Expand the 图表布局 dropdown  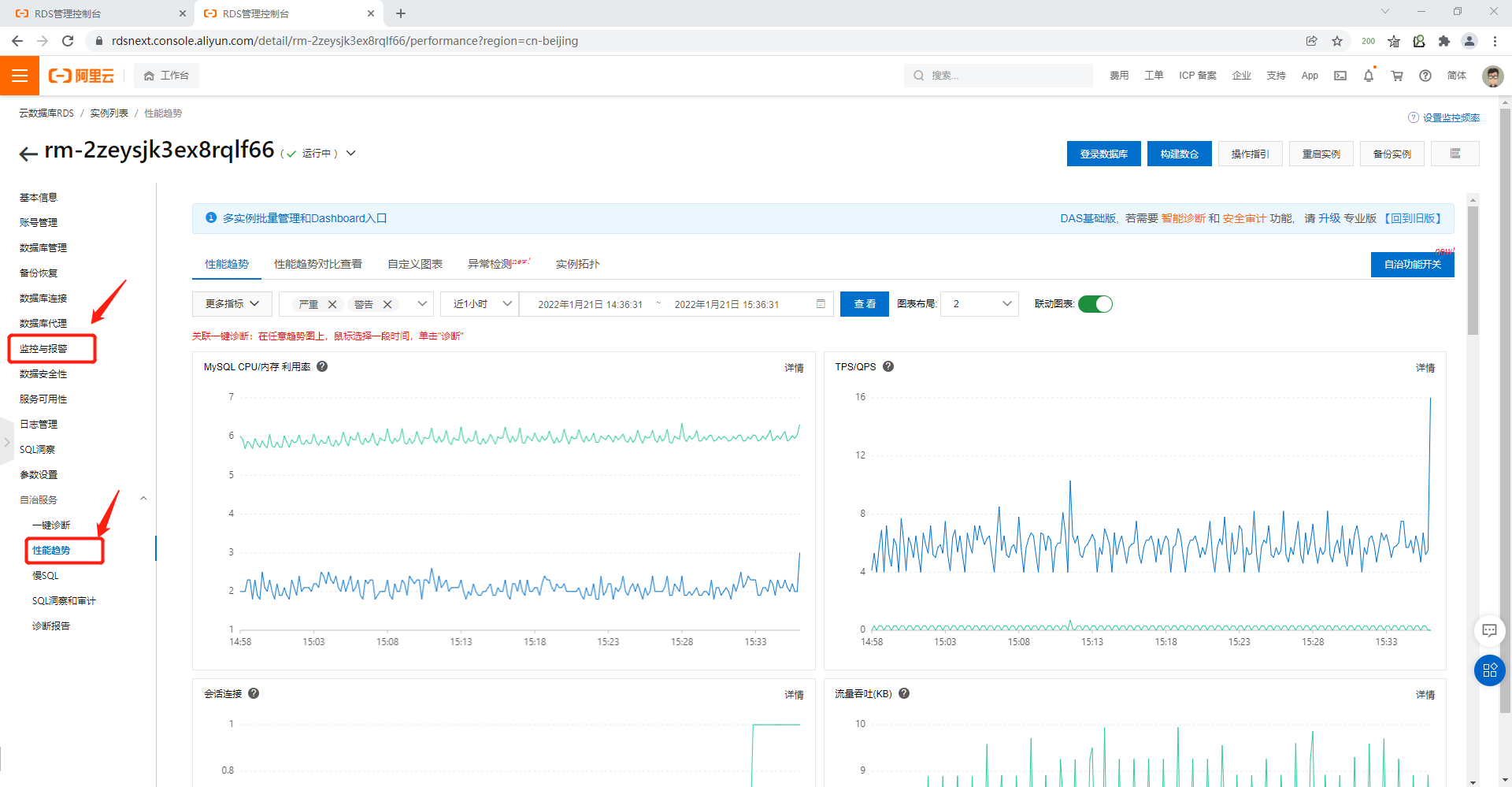(x=980, y=304)
